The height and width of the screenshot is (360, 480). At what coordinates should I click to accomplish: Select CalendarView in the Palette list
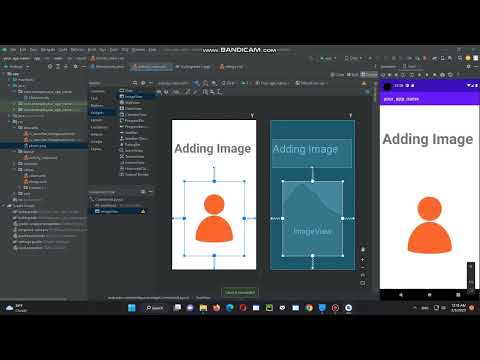click(136, 115)
